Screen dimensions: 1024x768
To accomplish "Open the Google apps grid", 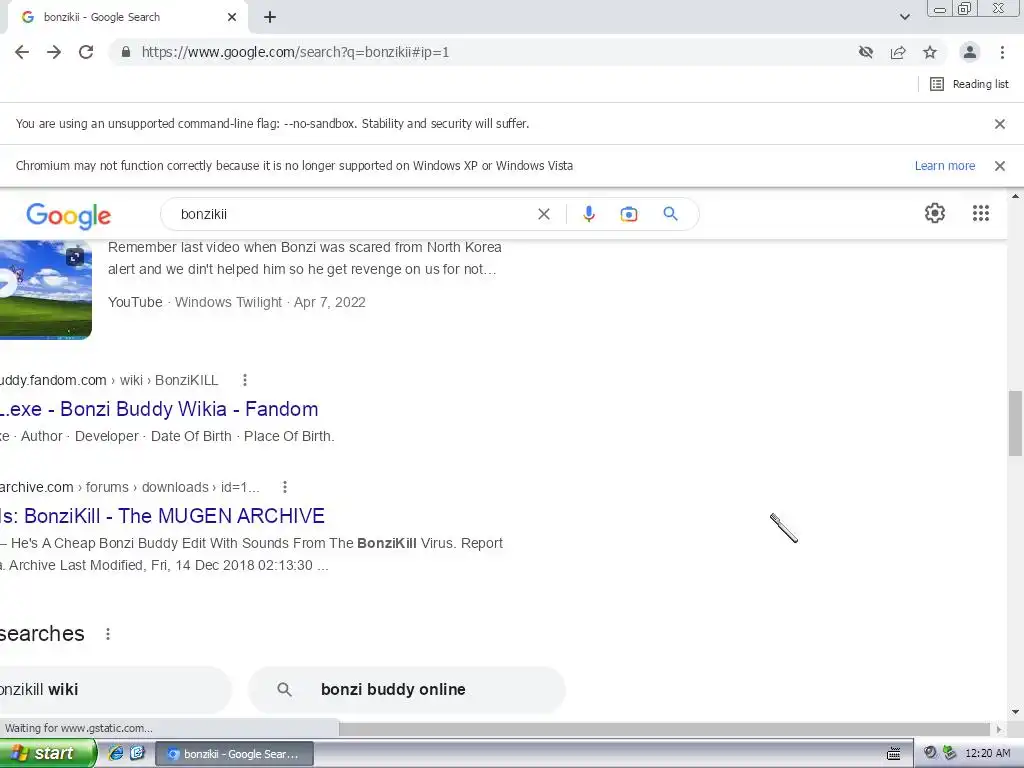I will 981,213.
